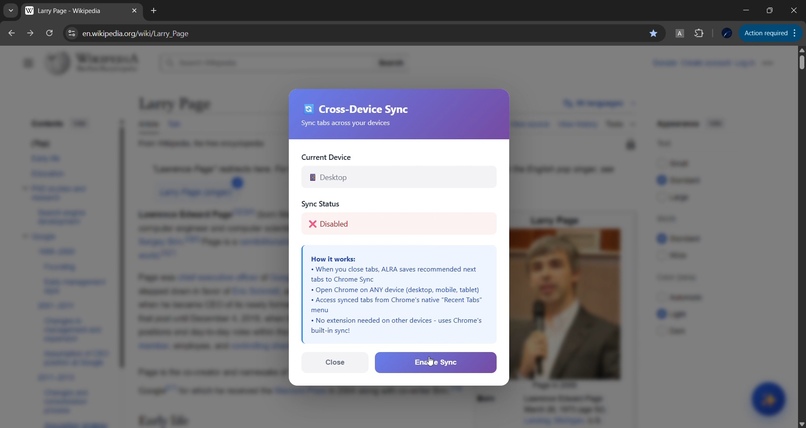Click the Desktop device icon
Viewport: 806px width, 428px height.
313,177
